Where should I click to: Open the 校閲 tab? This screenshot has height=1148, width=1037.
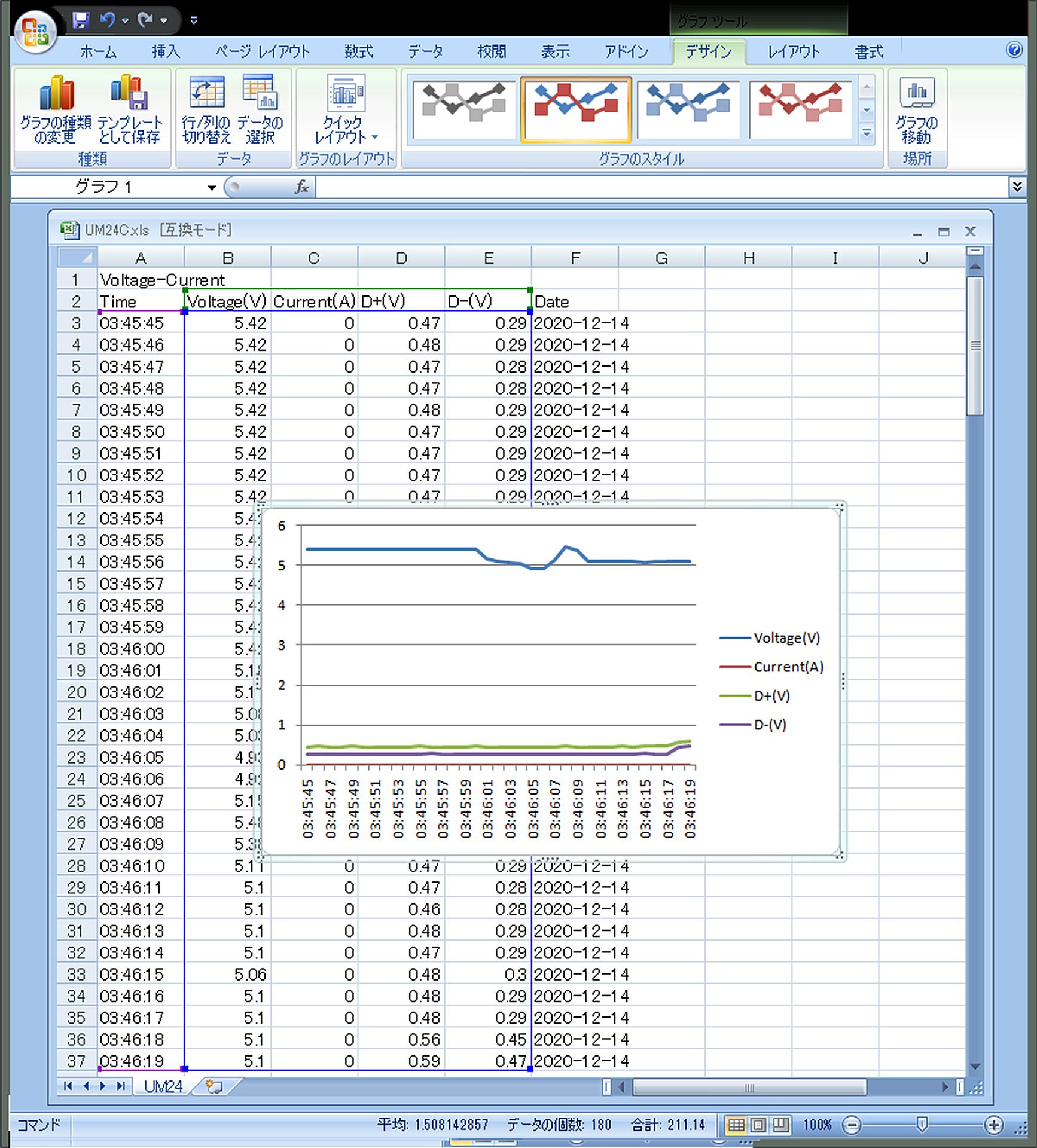point(492,52)
